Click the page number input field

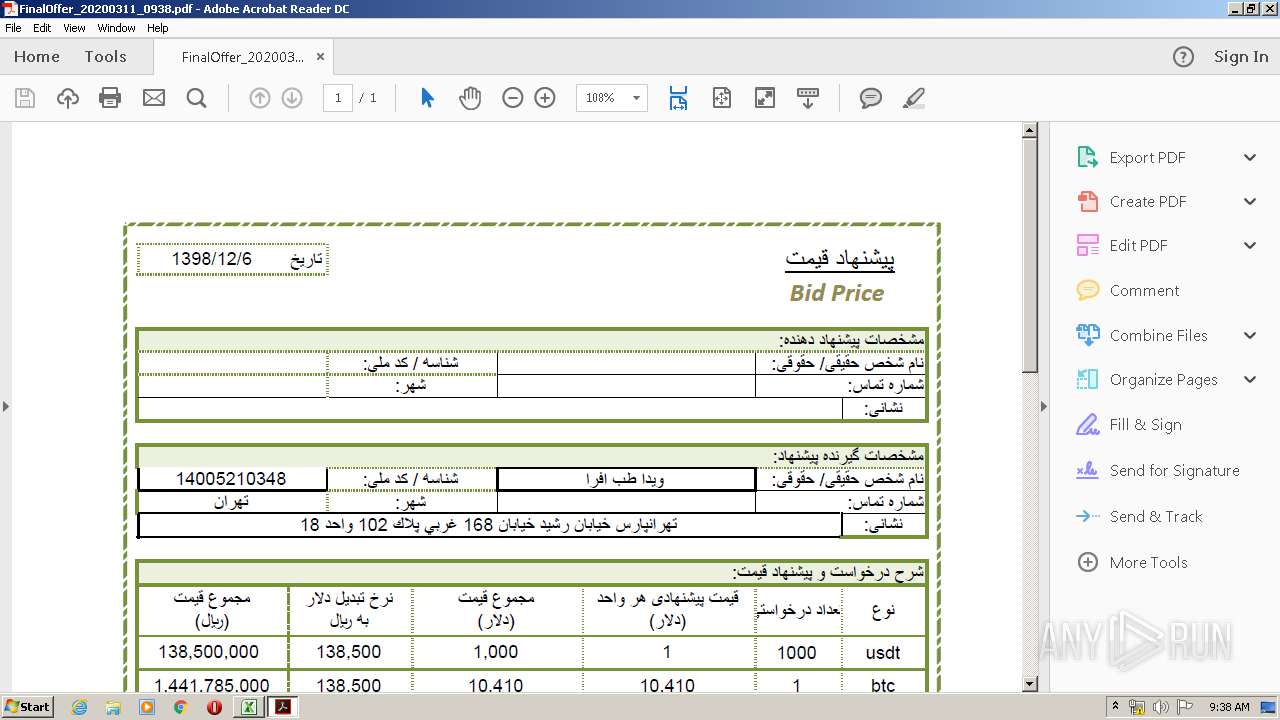338,98
